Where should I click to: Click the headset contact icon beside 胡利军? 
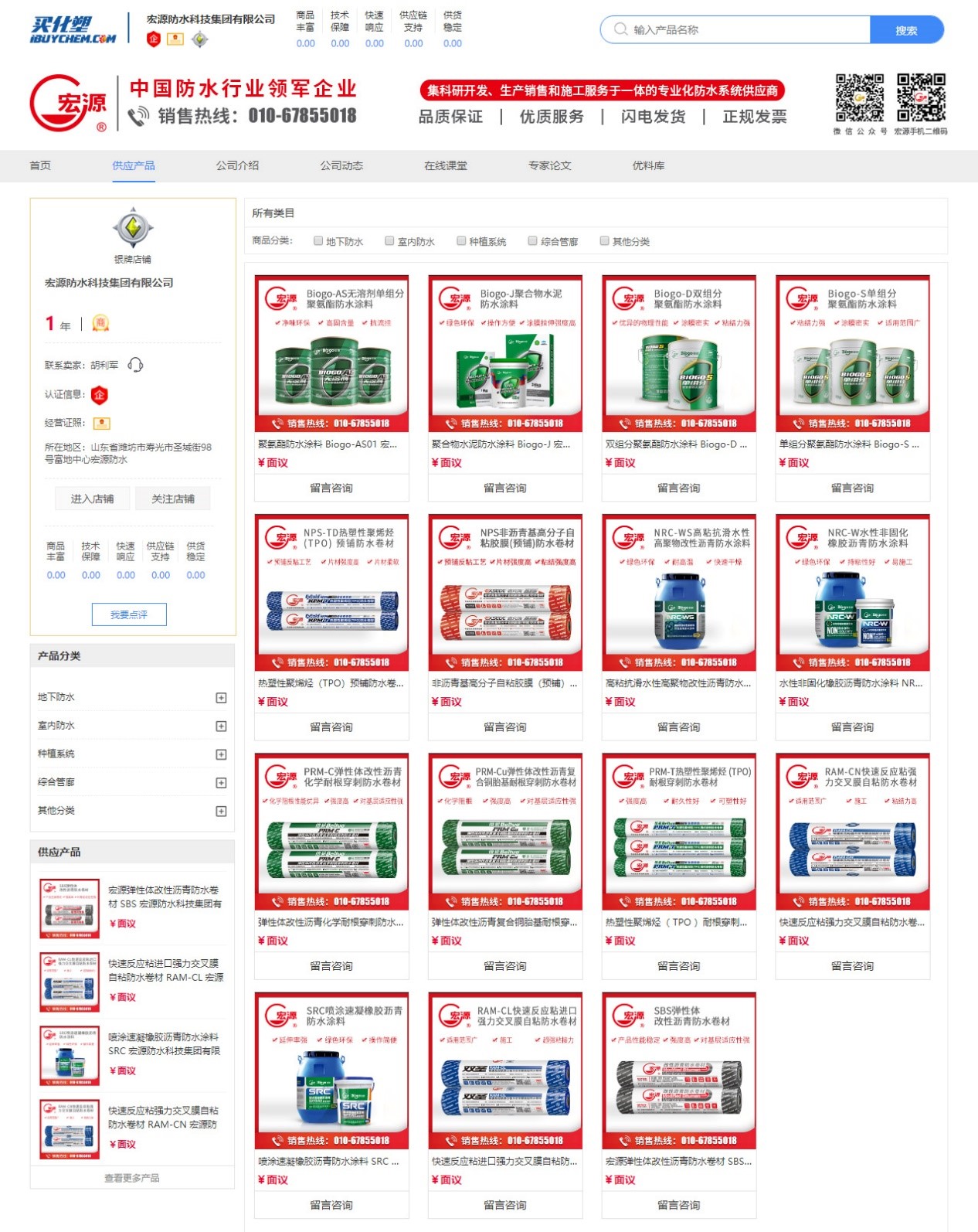pyautogui.click(x=135, y=365)
